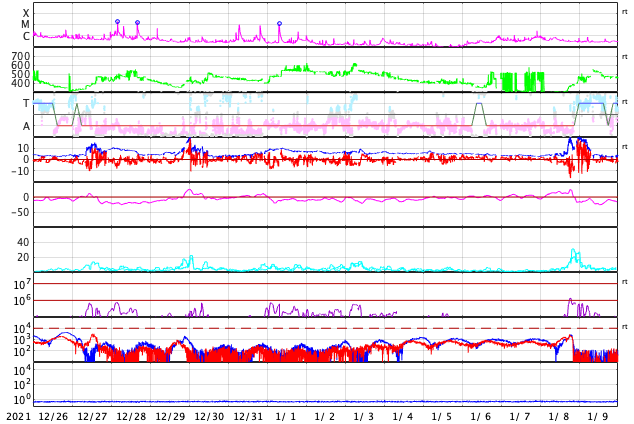Click the 12/30 date label
The image size is (634, 424).
pyautogui.click(x=209, y=417)
